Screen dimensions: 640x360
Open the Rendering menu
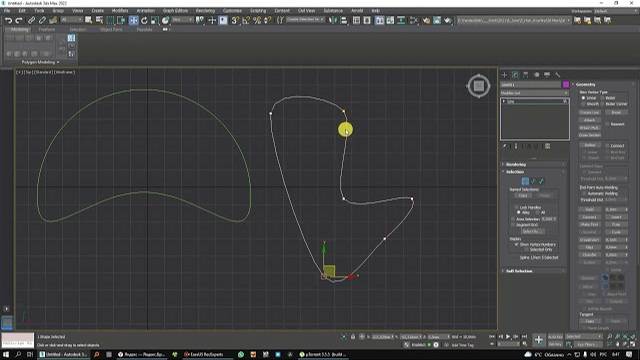pos(205,11)
